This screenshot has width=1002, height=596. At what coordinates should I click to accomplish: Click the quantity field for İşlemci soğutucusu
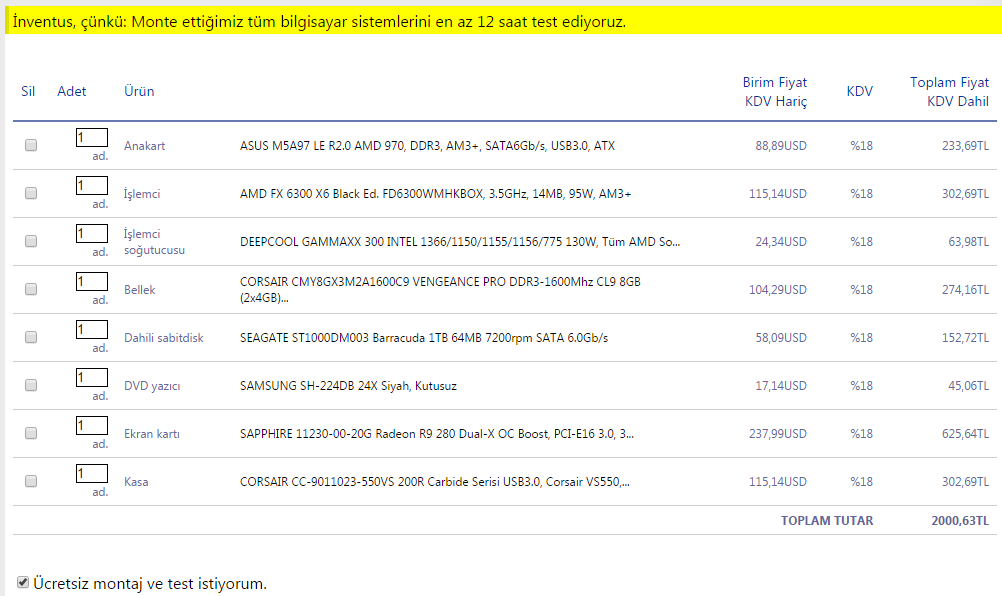(91, 233)
